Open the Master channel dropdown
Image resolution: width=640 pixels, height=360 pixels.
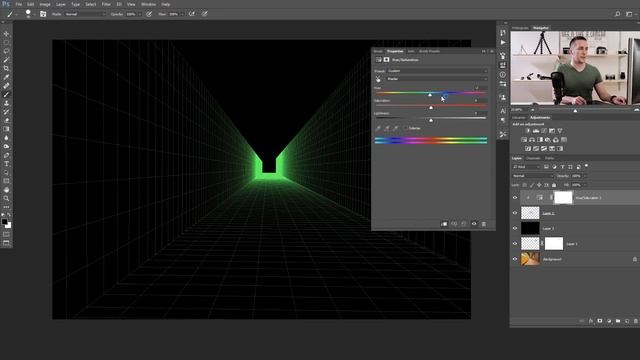coord(437,79)
